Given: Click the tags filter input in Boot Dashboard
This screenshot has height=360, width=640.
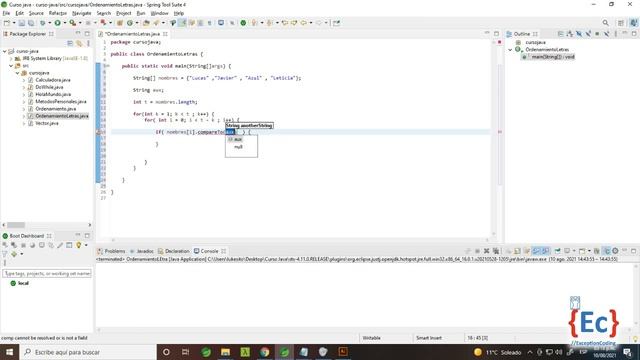Looking at the screenshot, I should 47,273.
